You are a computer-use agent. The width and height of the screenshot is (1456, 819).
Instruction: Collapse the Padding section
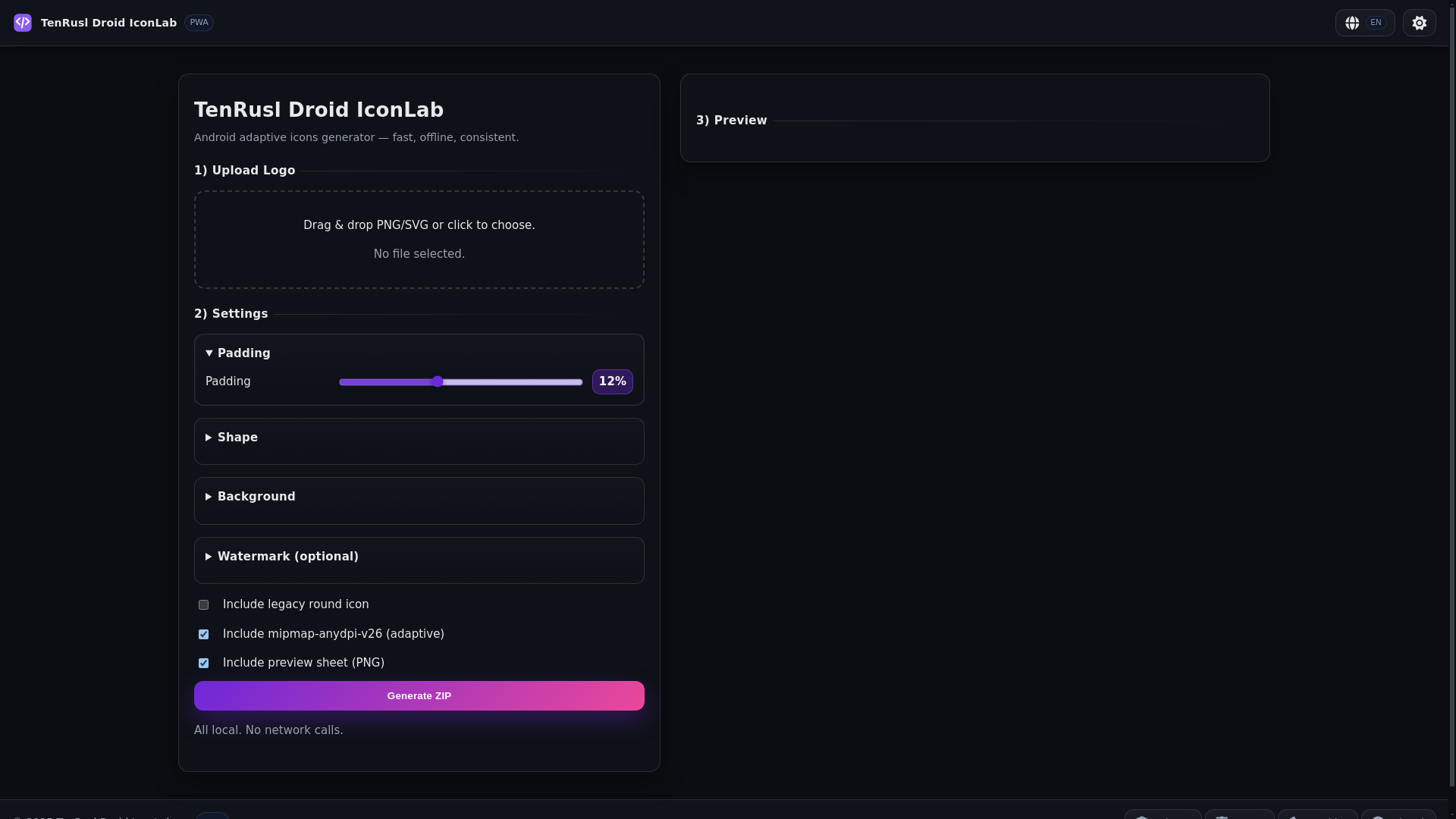pos(238,353)
